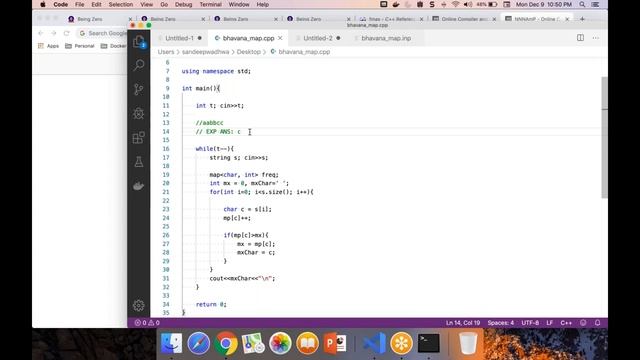Open the Explorer view in activity bar
640x360 pixels.
(x=139, y=41)
